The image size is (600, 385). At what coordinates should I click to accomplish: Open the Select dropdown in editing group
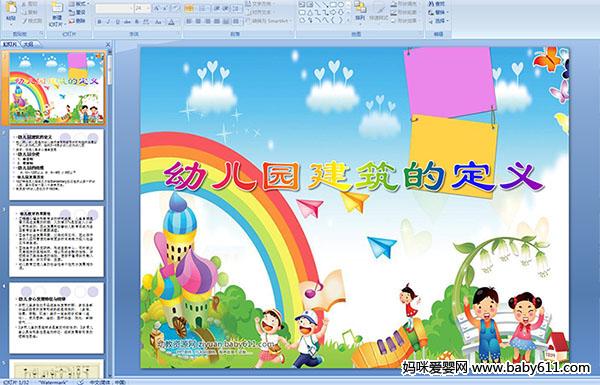pos(439,21)
